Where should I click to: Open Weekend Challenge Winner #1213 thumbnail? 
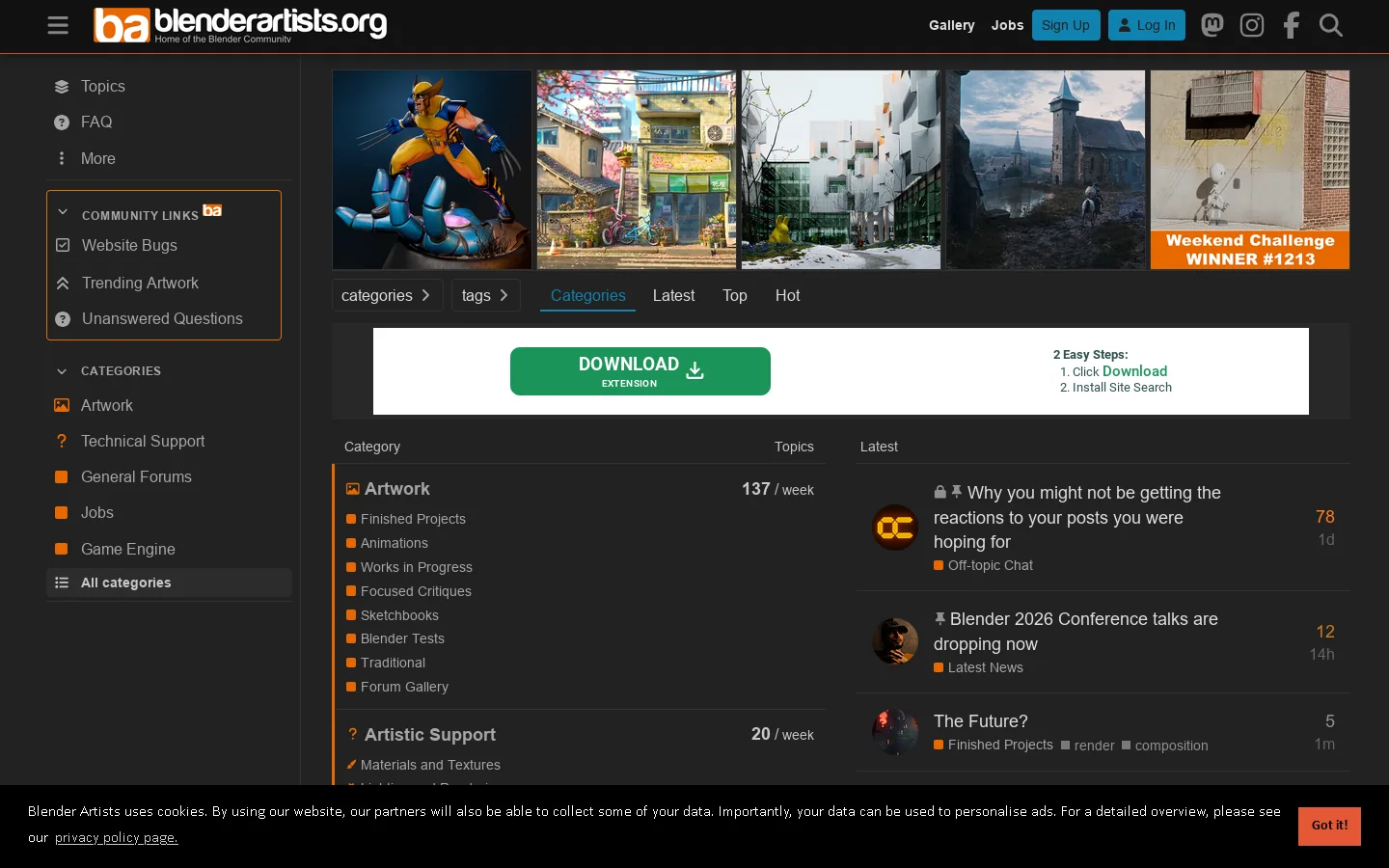click(x=1250, y=170)
